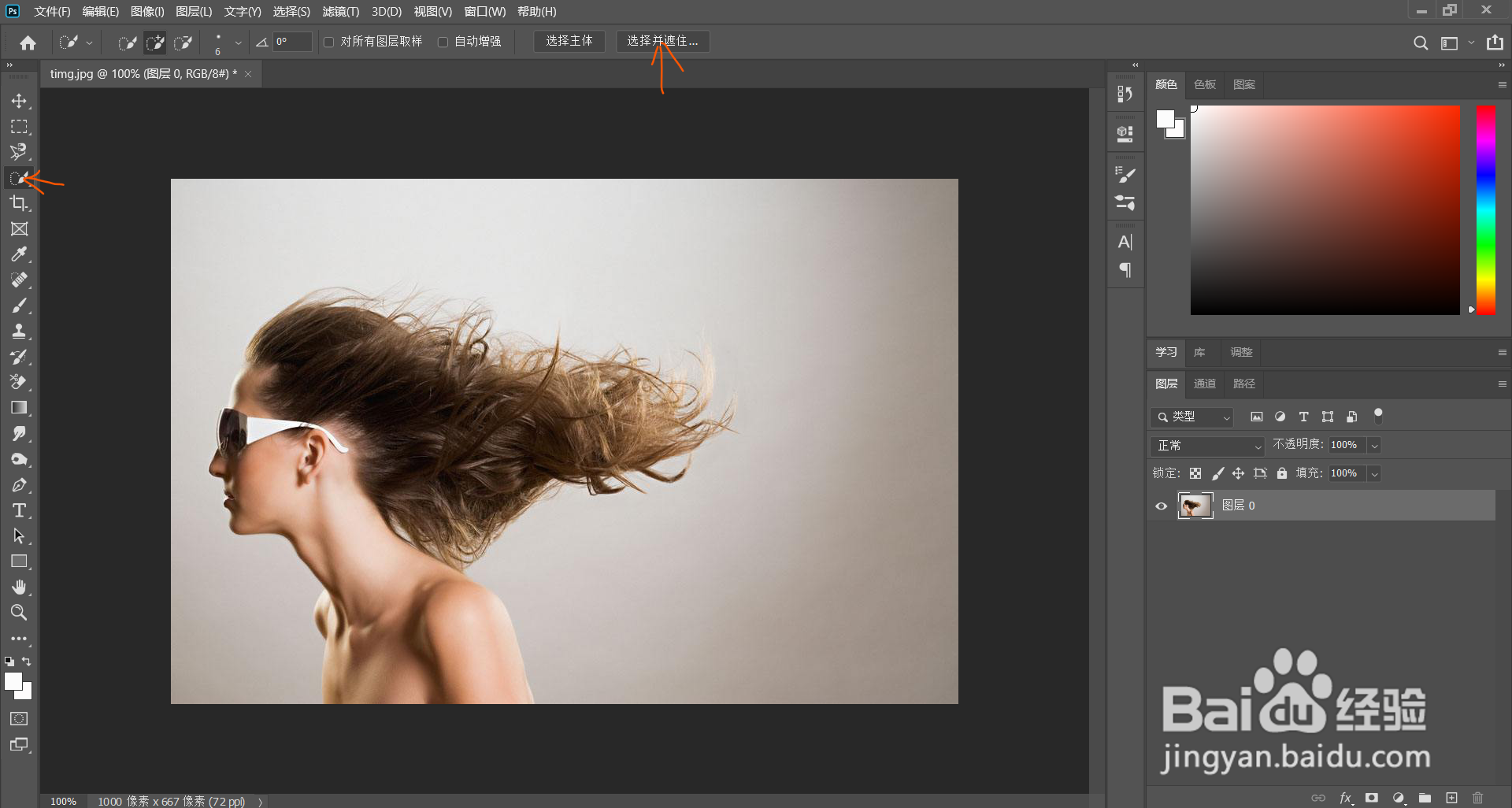Open the blend mode 正常 dropdown
Screen dimensions: 1512x808
pos(1206,446)
